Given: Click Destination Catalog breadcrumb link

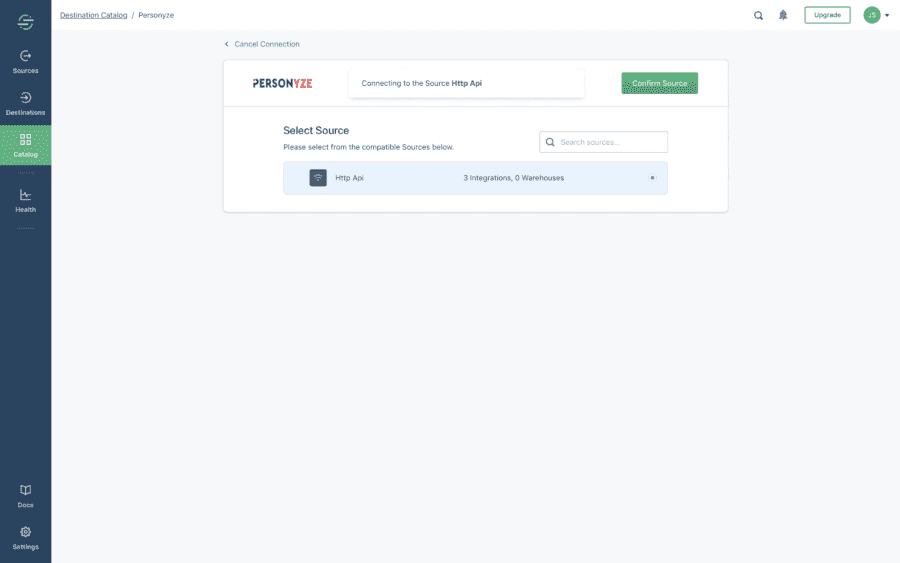Looking at the screenshot, I should pyautogui.click(x=93, y=15).
